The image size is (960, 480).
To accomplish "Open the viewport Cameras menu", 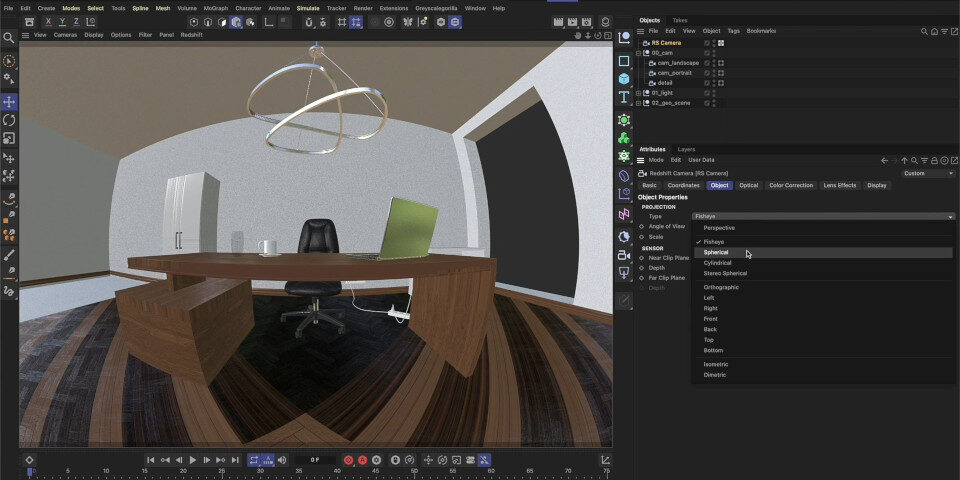I will point(66,35).
